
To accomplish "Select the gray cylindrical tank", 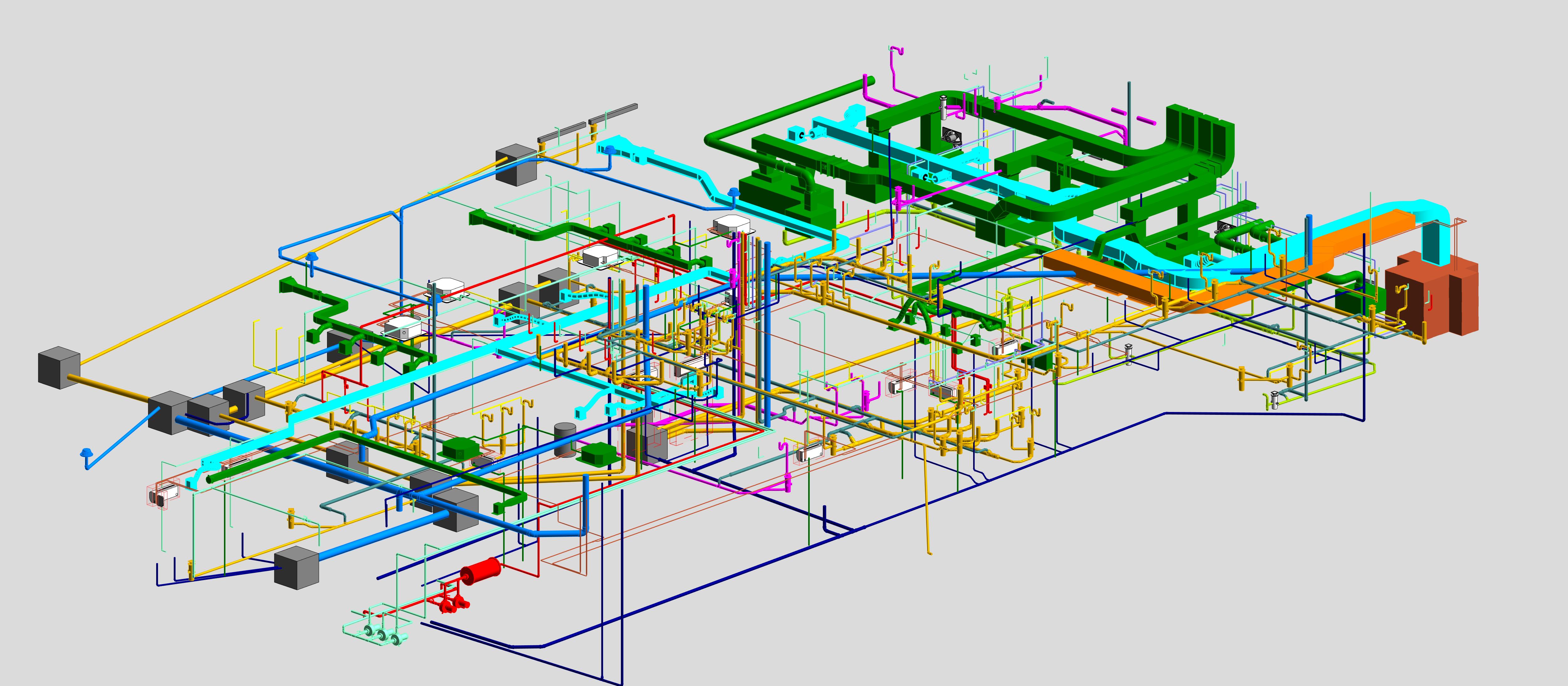I will (x=565, y=441).
